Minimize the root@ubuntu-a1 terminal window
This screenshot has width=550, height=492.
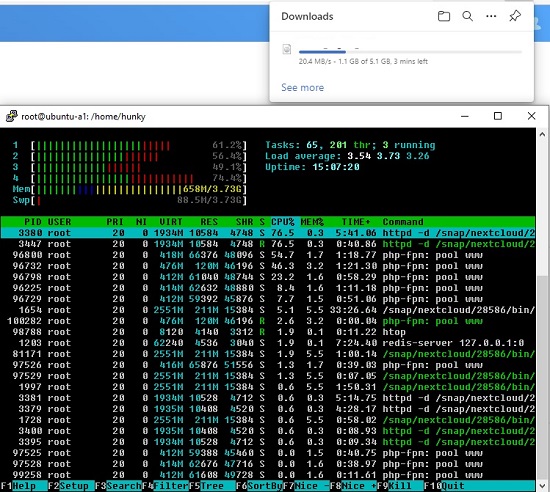click(465, 116)
